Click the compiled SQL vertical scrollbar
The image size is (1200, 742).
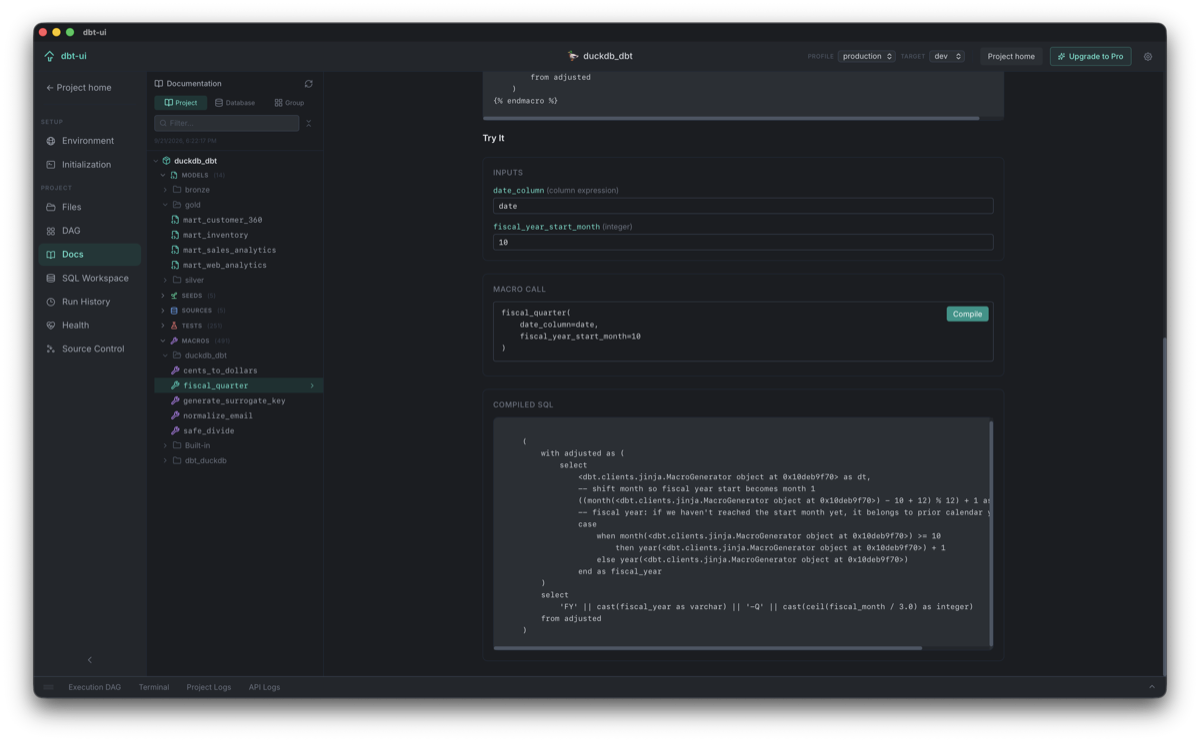tap(991, 533)
